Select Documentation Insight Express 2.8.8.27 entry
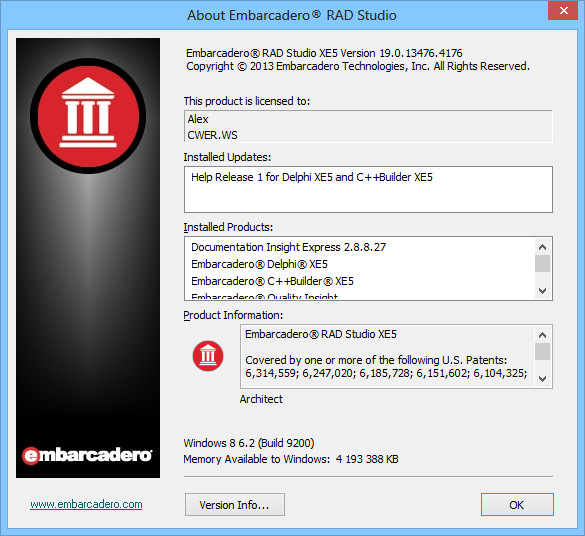The width and height of the screenshot is (585, 536). coord(288,247)
